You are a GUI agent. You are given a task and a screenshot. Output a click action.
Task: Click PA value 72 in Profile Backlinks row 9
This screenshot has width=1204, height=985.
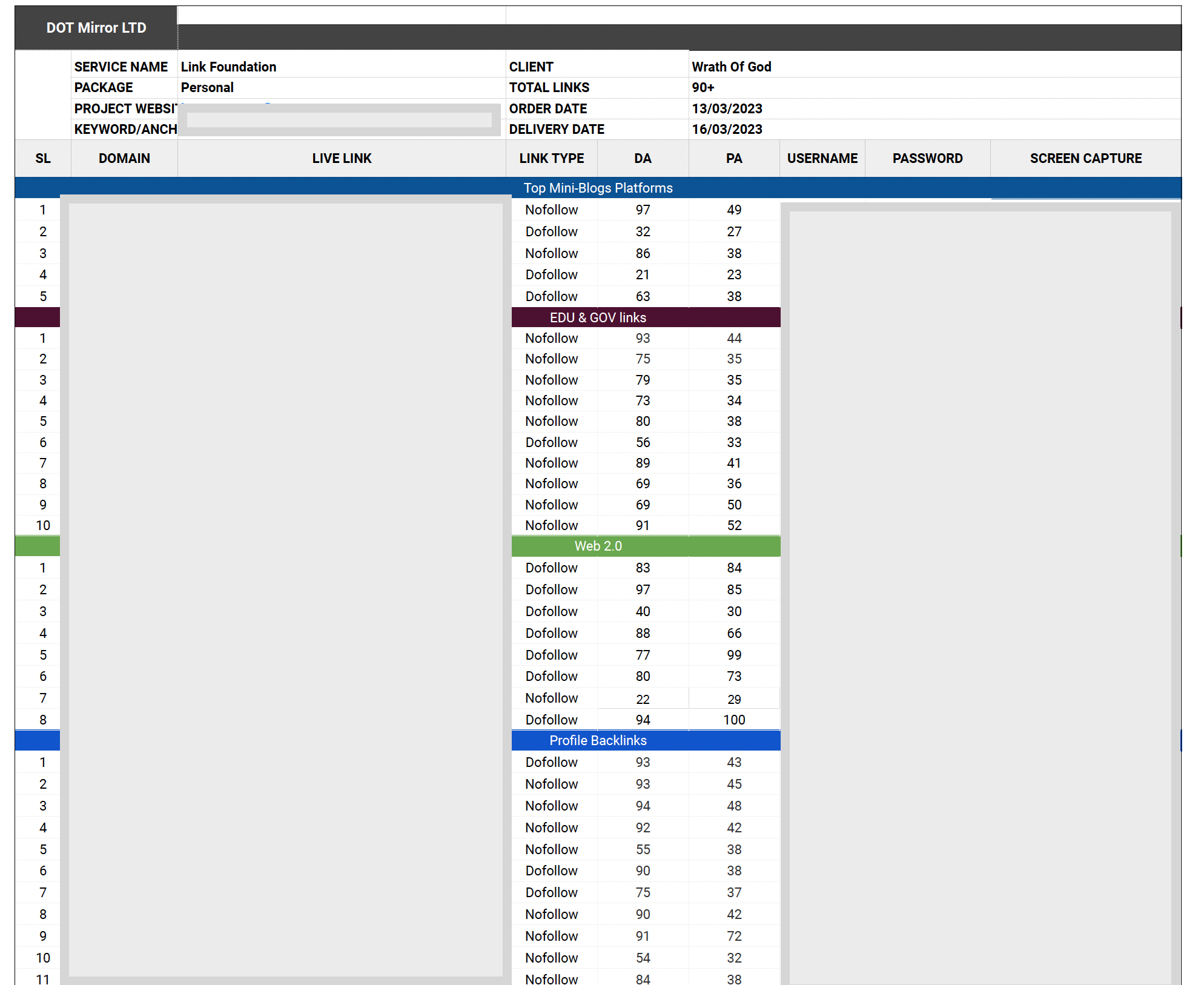[734, 936]
